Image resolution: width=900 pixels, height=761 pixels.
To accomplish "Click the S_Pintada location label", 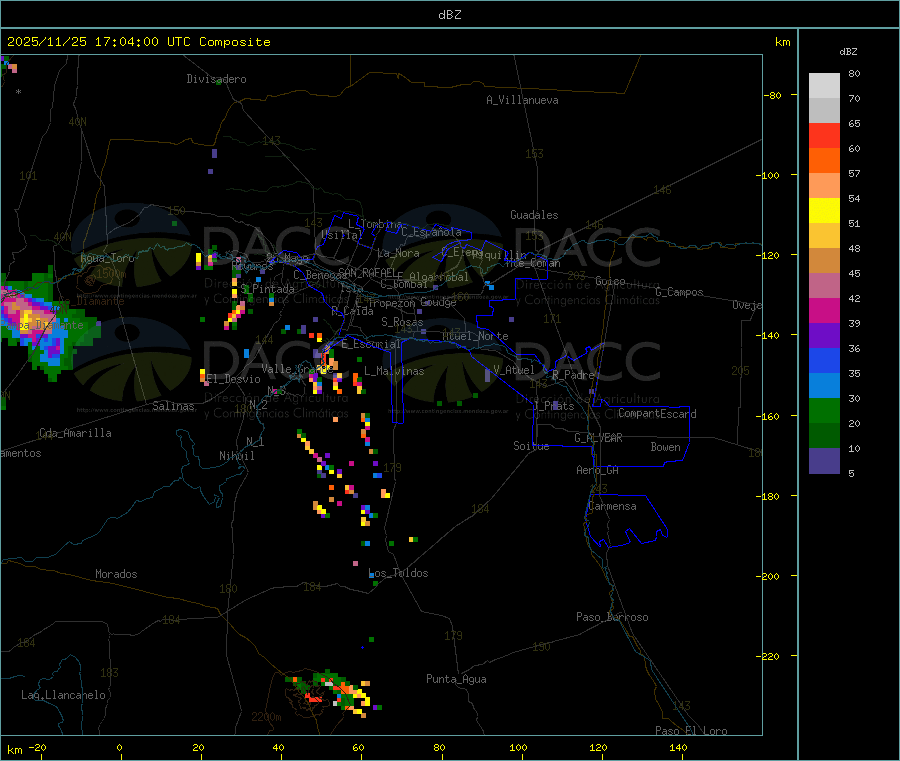I will pyautogui.click(x=267, y=289).
